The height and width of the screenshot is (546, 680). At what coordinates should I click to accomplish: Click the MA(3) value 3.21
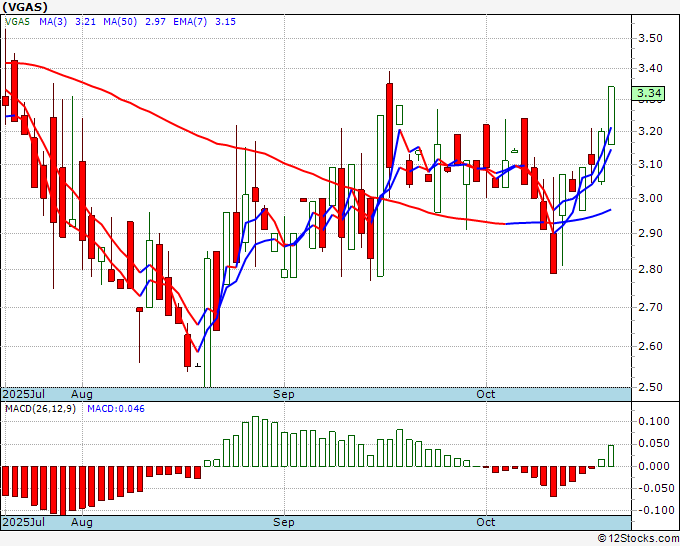(x=85, y=22)
